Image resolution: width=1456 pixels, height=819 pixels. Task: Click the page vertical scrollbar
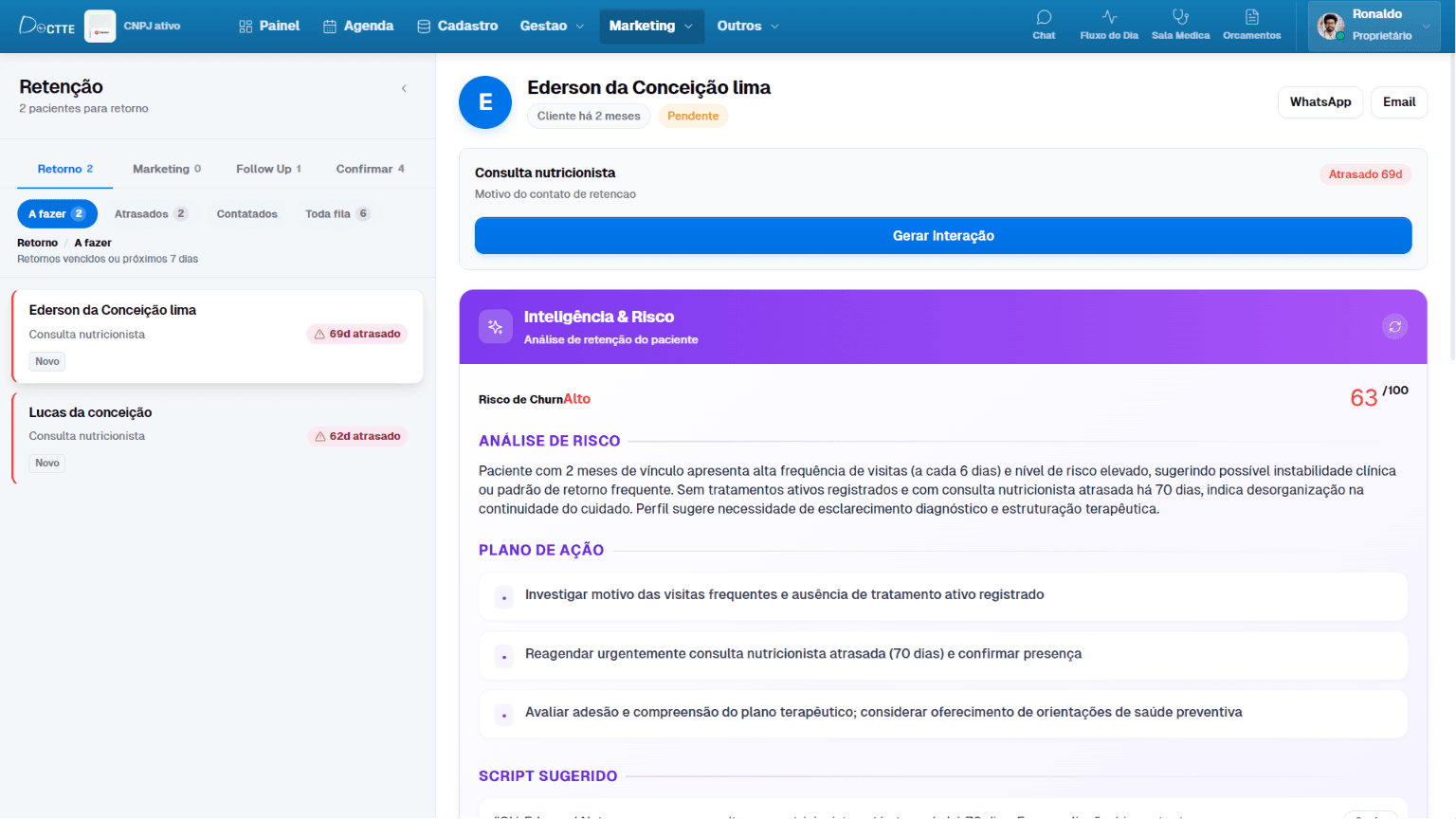1451,209
